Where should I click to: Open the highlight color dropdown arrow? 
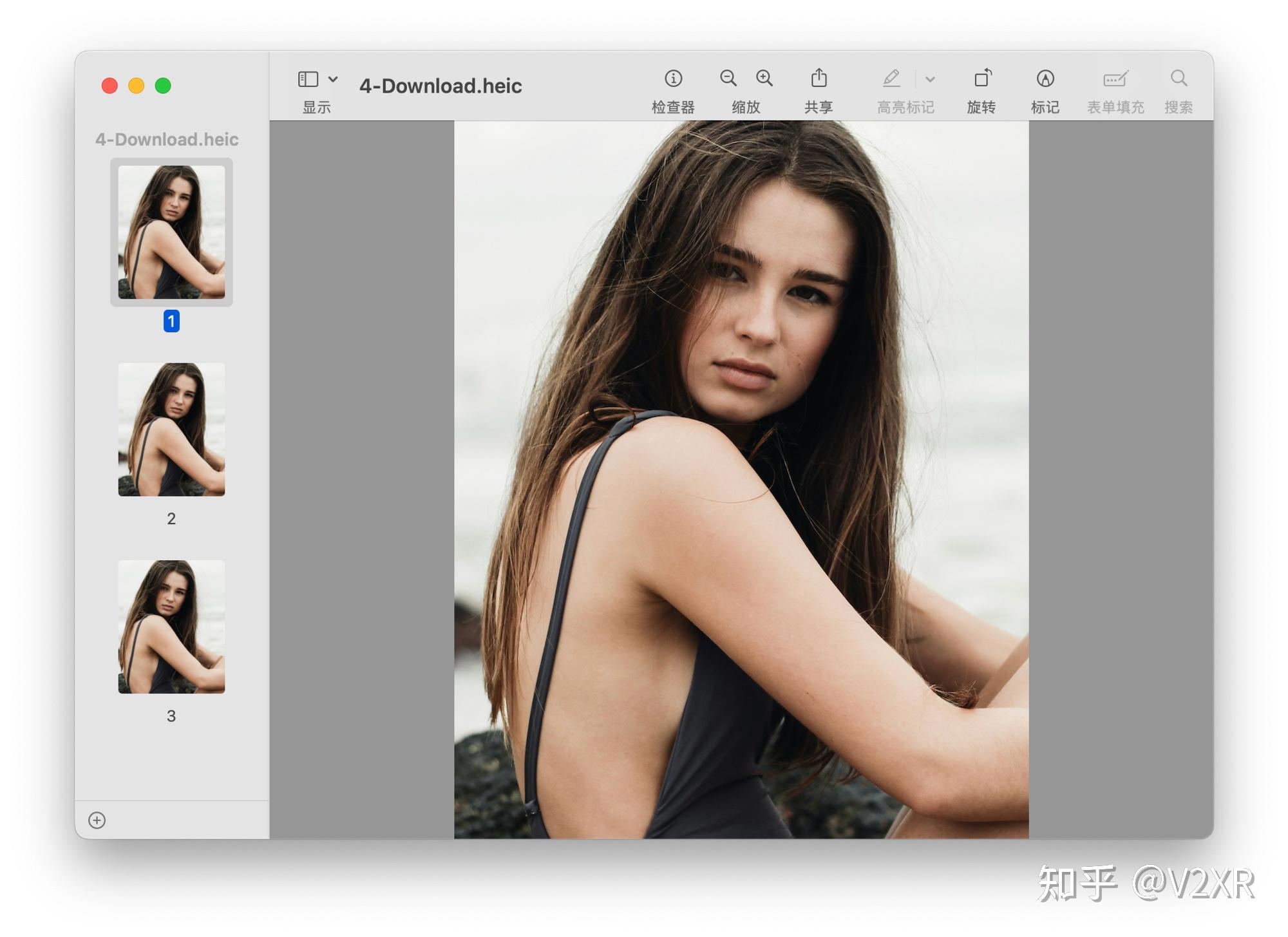point(930,79)
